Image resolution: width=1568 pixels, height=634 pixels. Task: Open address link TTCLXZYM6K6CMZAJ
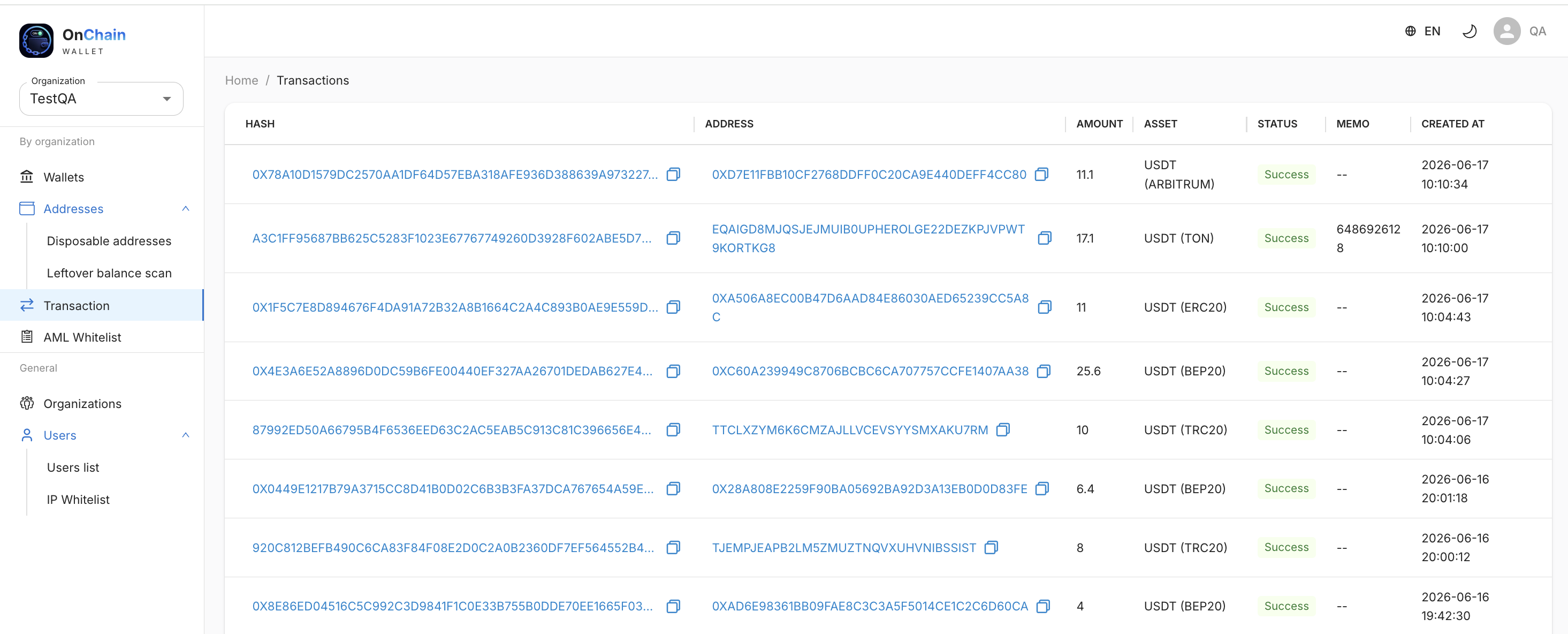(850, 430)
